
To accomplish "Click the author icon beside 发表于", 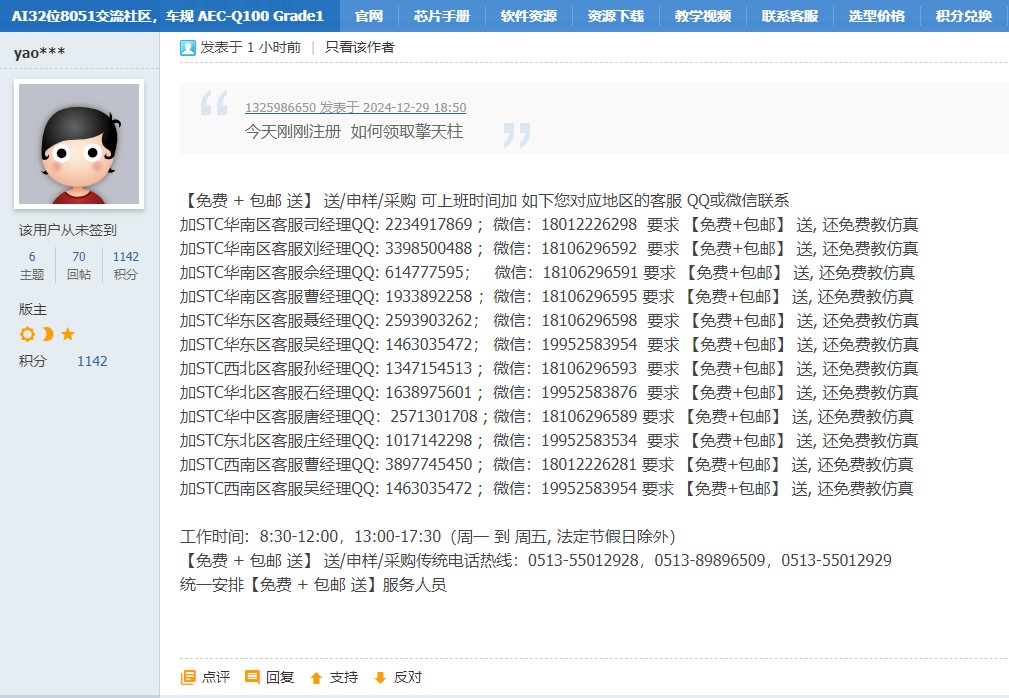I will pos(188,48).
